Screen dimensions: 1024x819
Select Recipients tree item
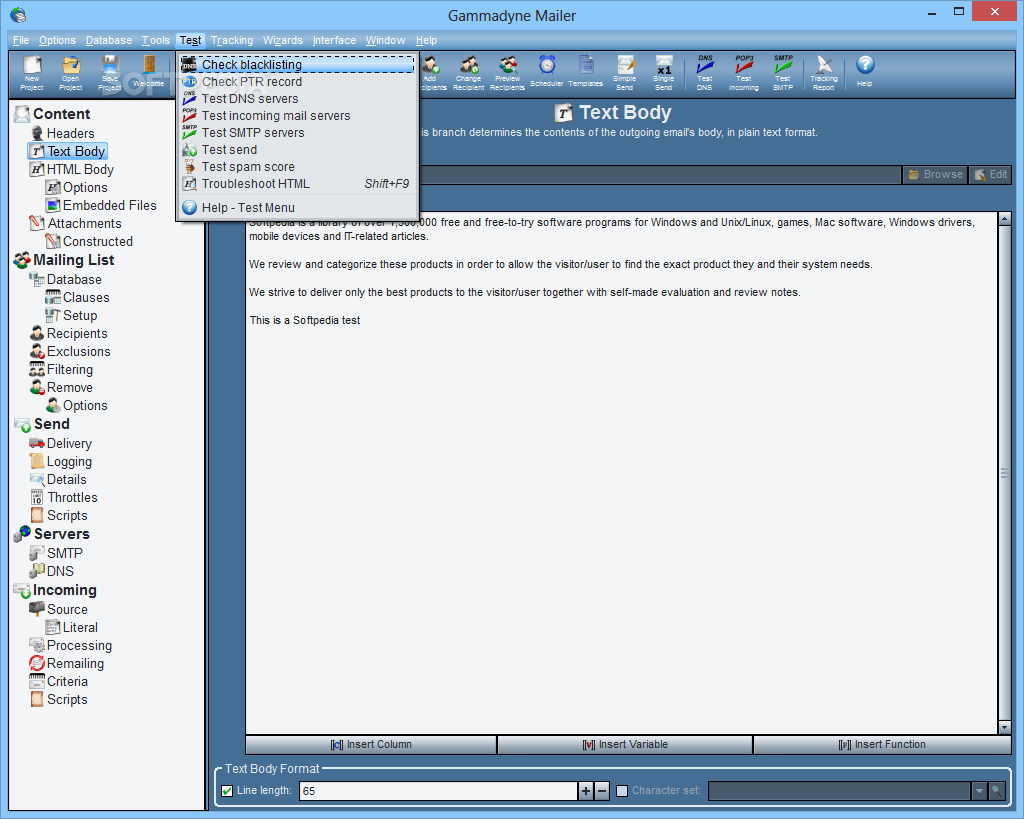point(76,333)
